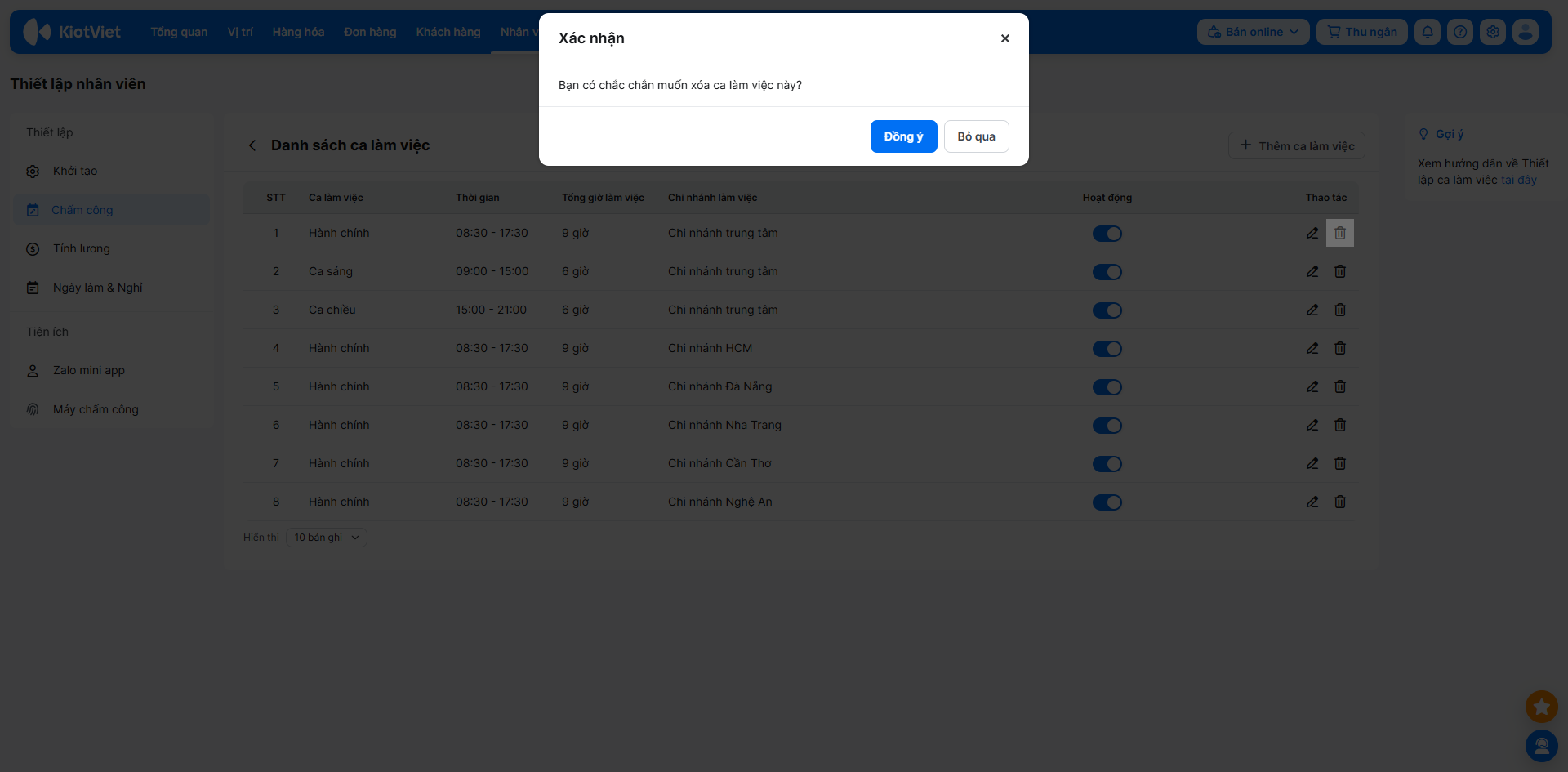Open Tổng quan menu
The width and height of the screenshot is (1568, 772).
[179, 32]
